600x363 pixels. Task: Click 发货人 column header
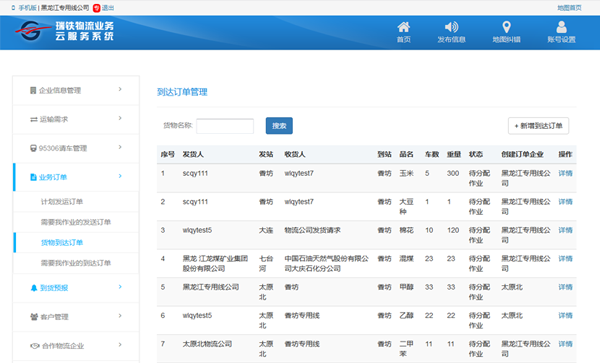pos(193,155)
